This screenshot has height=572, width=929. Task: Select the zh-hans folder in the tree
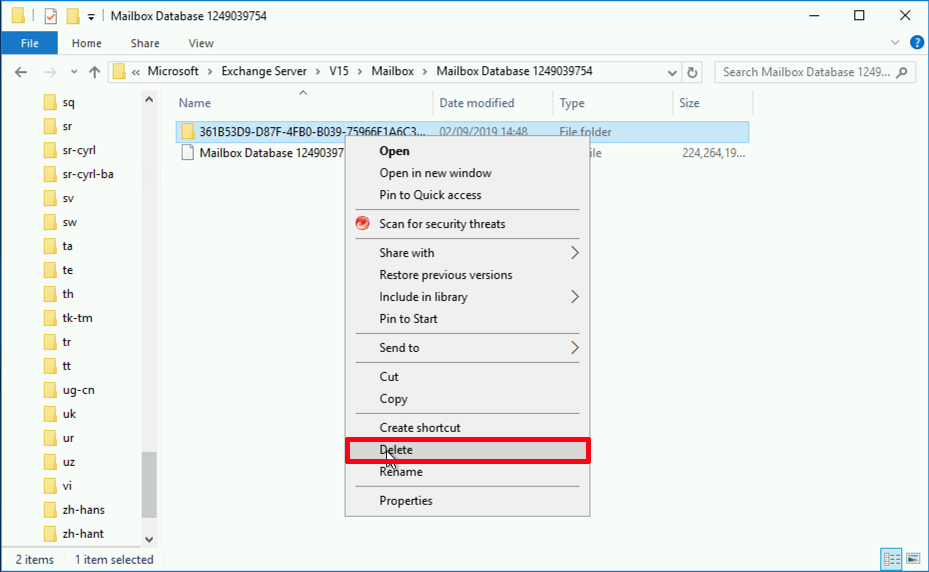(84, 510)
